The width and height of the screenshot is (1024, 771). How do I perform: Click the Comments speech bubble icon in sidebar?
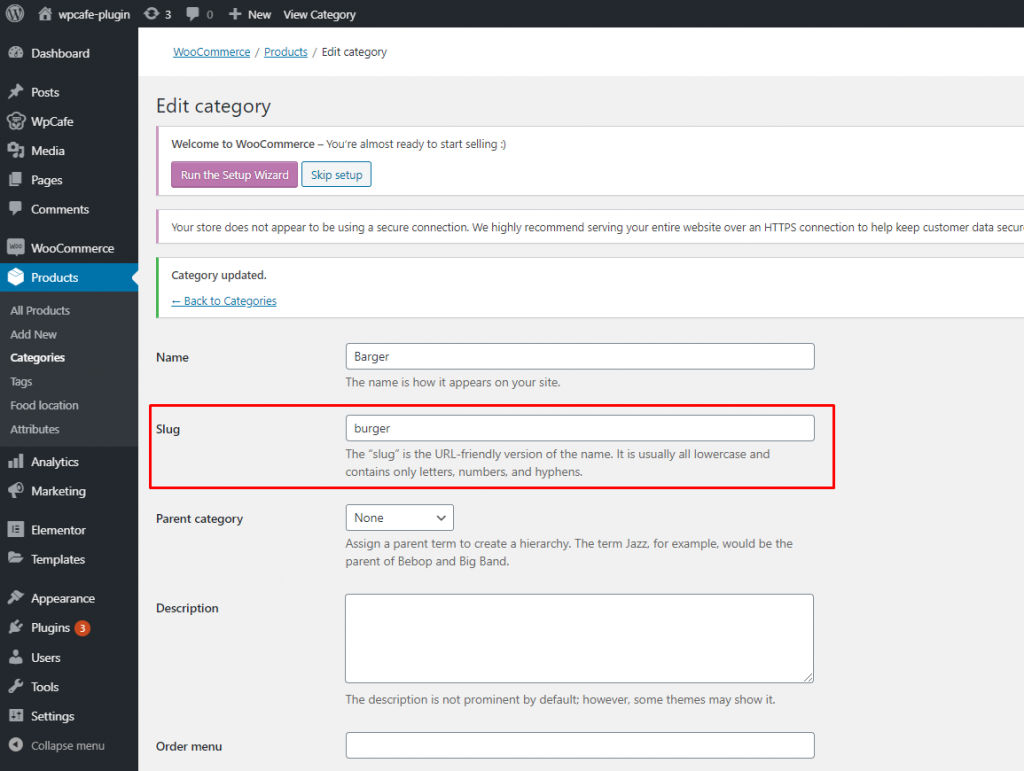16,209
